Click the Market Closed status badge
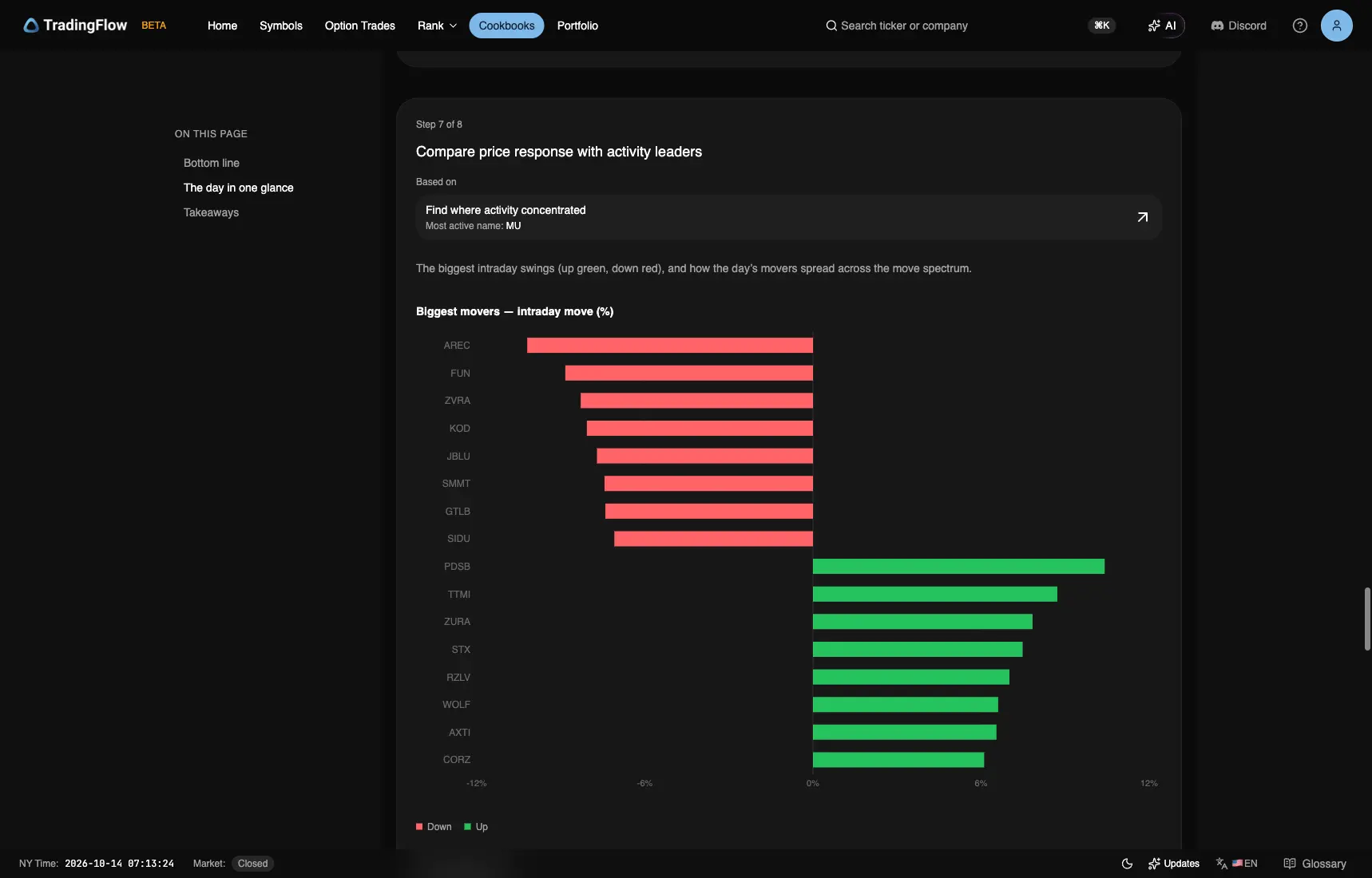 pos(252,864)
